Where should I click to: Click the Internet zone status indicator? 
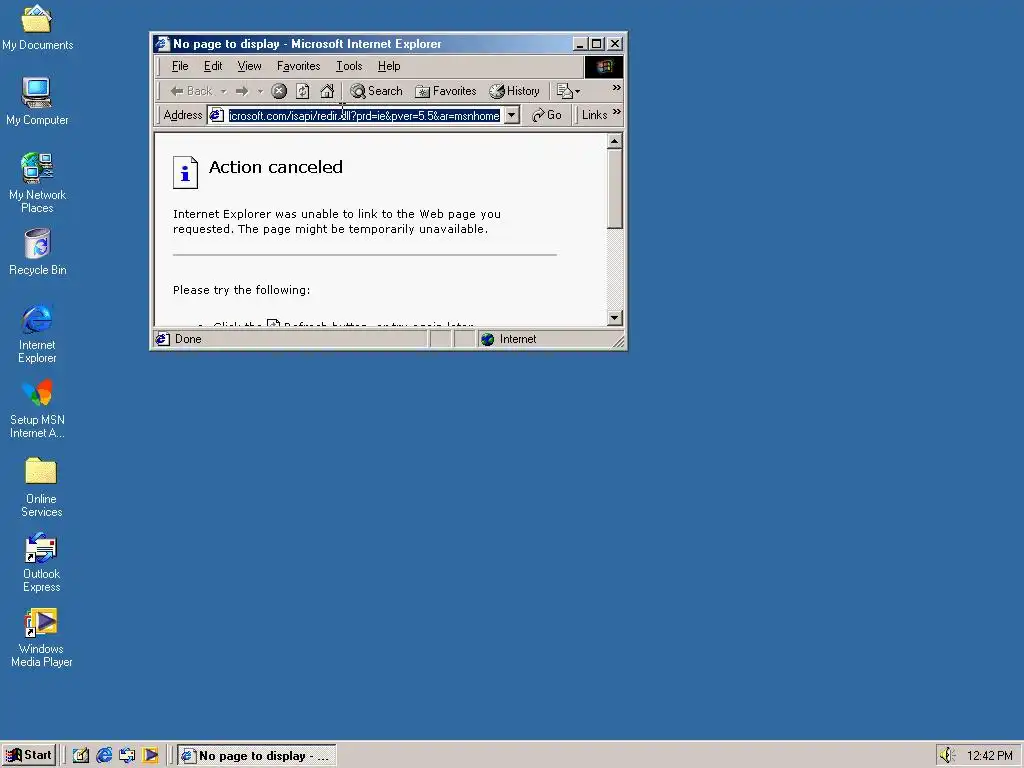point(508,339)
